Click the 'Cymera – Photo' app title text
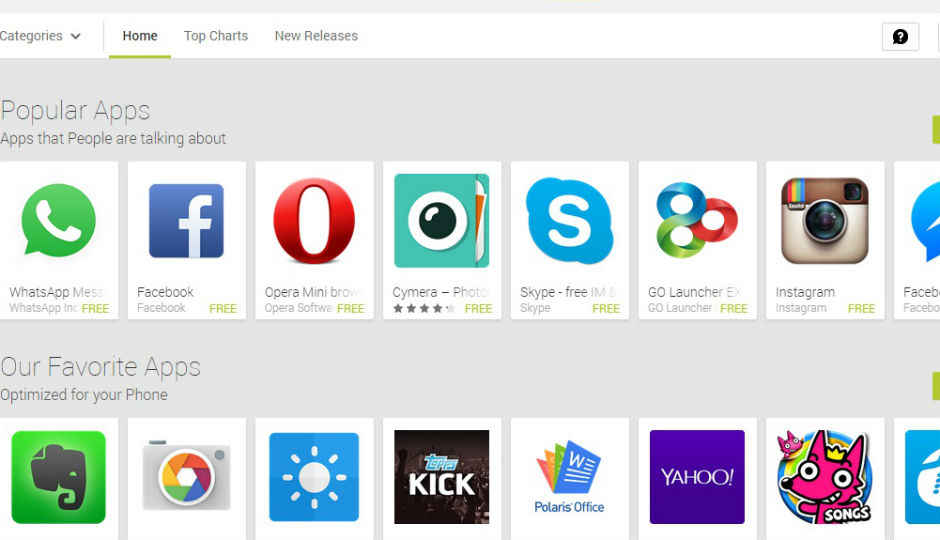The width and height of the screenshot is (940, 540). click(x=440, y=292)
